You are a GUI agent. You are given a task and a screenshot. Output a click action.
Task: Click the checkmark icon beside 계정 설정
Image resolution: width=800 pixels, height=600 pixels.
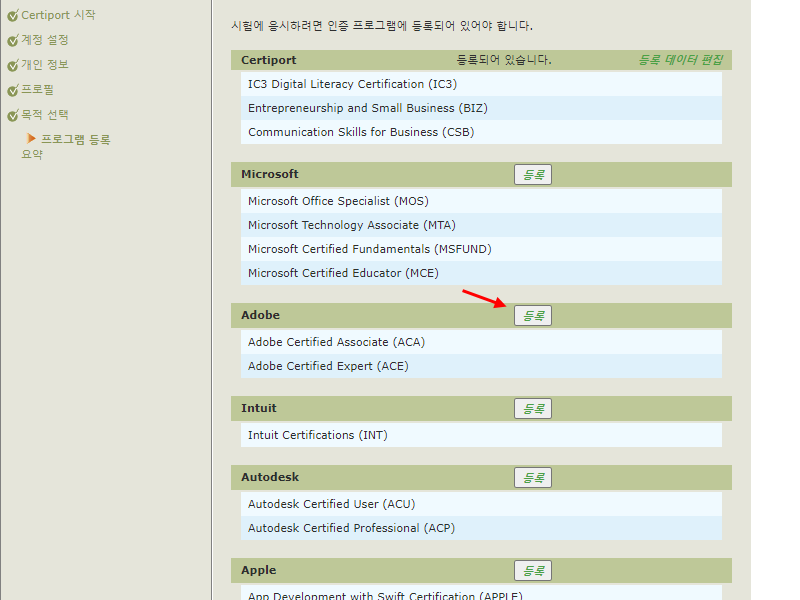click(x=13, y=40)
